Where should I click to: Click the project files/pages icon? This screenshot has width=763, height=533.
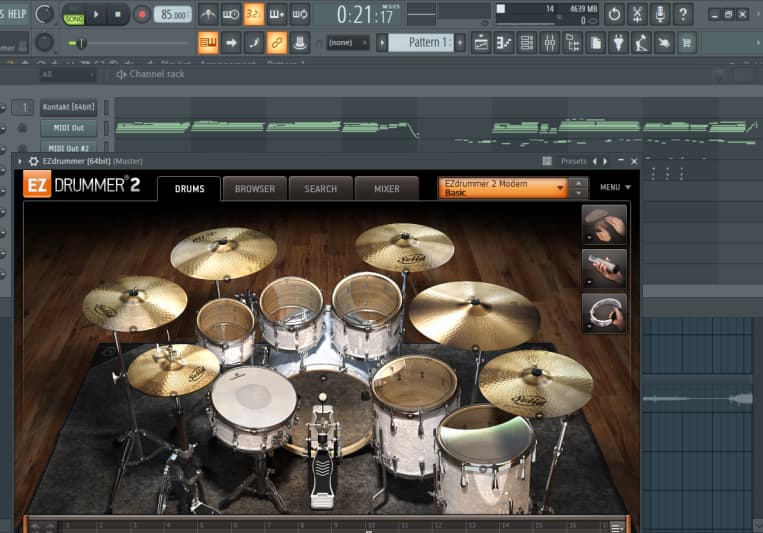(x=595, y=43)
